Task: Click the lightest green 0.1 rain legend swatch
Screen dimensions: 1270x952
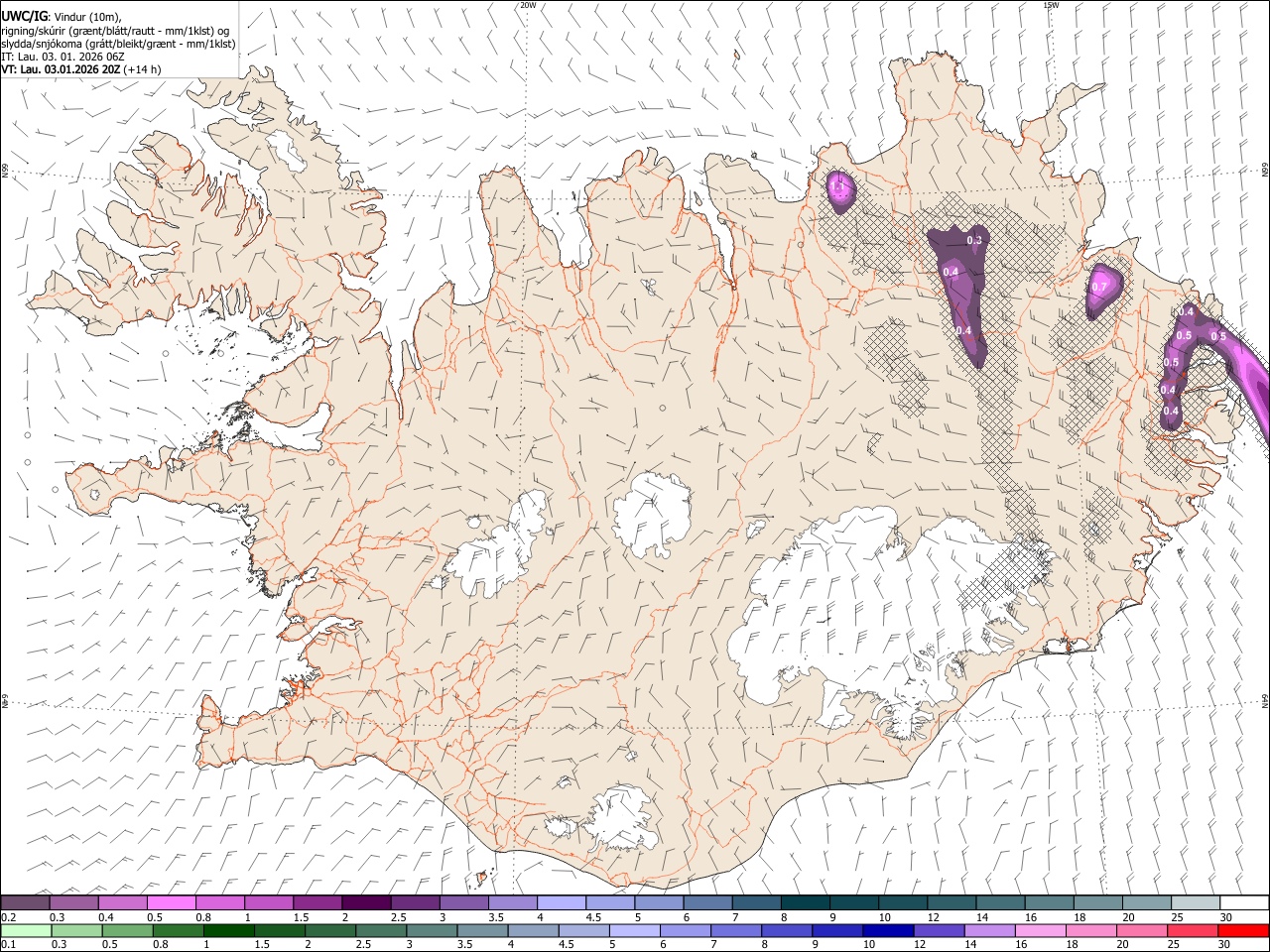Action: tap(26, 930)
